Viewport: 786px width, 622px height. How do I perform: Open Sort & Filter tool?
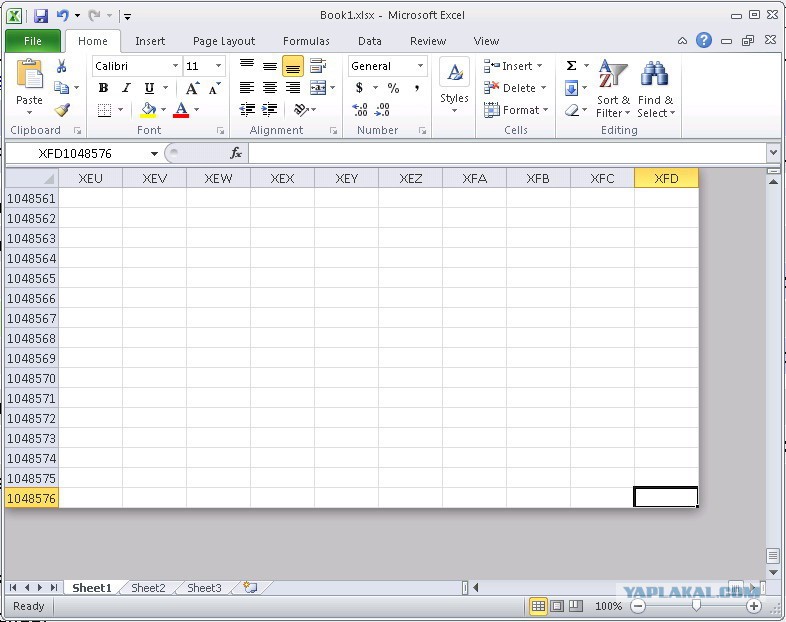tap(613, 89)
